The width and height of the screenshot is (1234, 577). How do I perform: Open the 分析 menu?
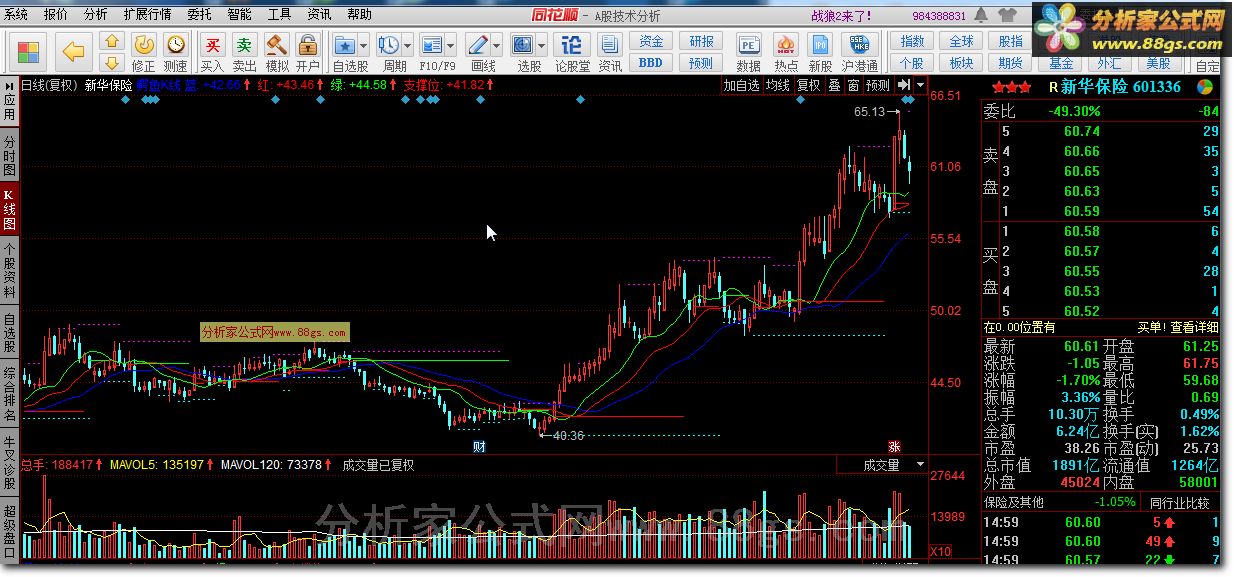coord(95,15)
